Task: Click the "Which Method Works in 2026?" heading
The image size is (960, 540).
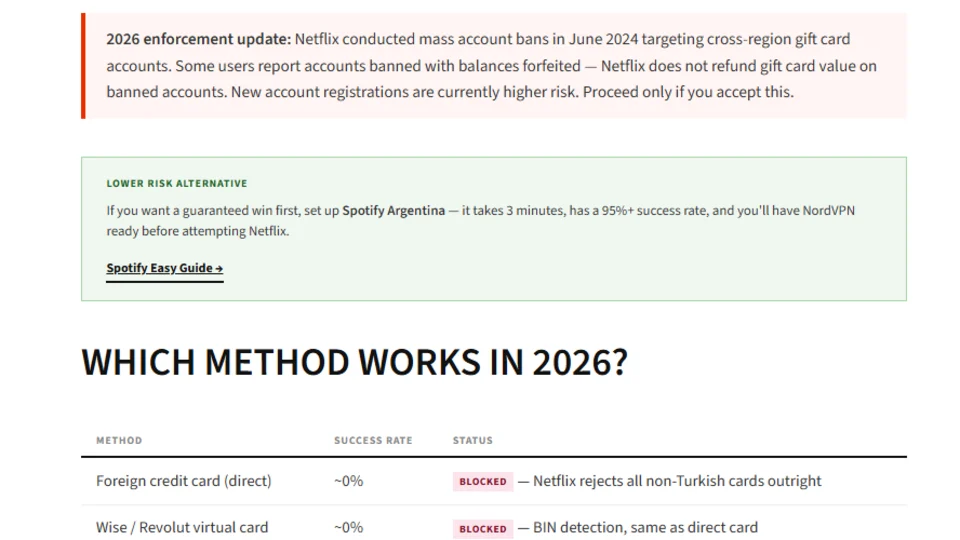Action: [x=354, y=362]
